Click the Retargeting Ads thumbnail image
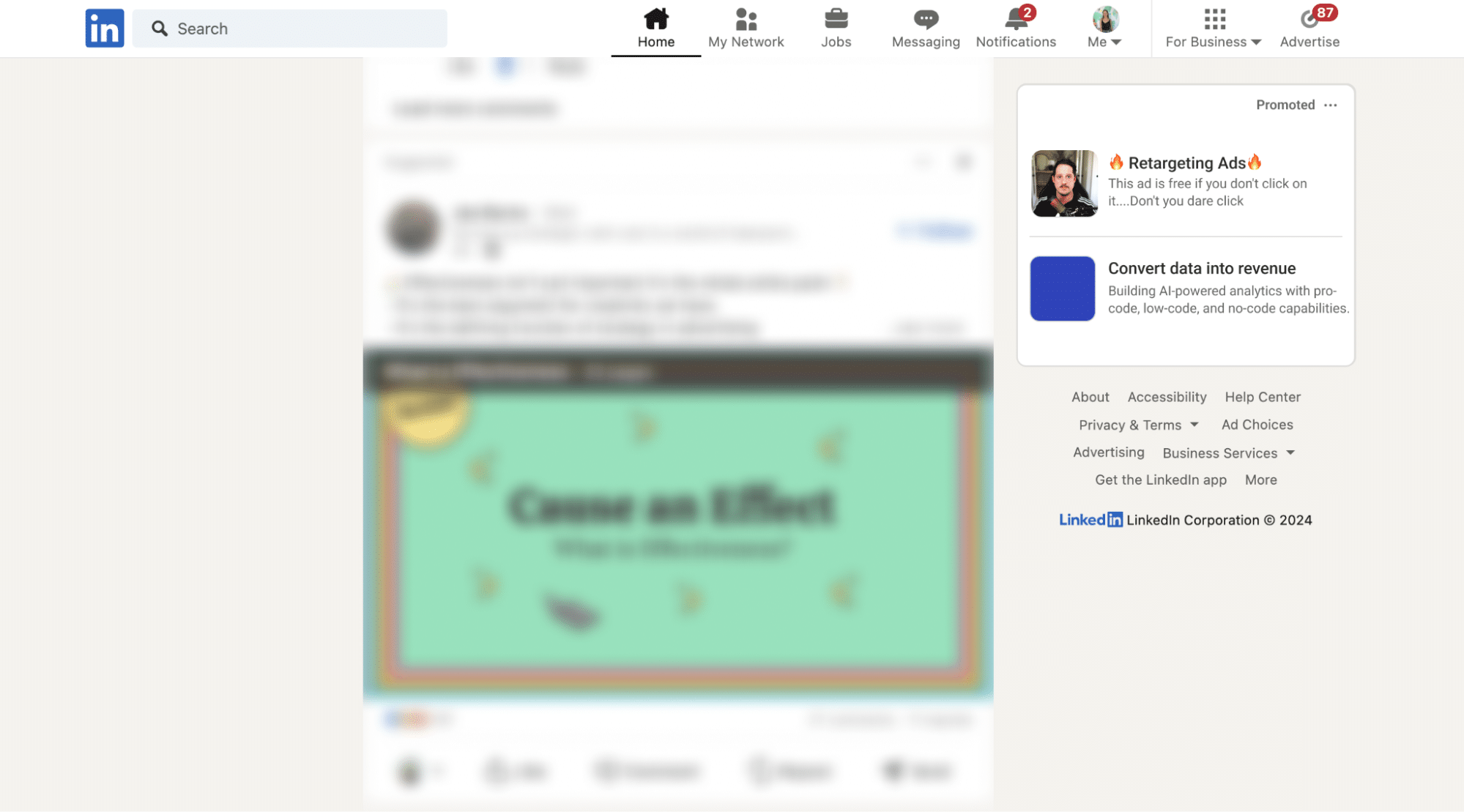 pyautogui.click(x=1063, y=184)
